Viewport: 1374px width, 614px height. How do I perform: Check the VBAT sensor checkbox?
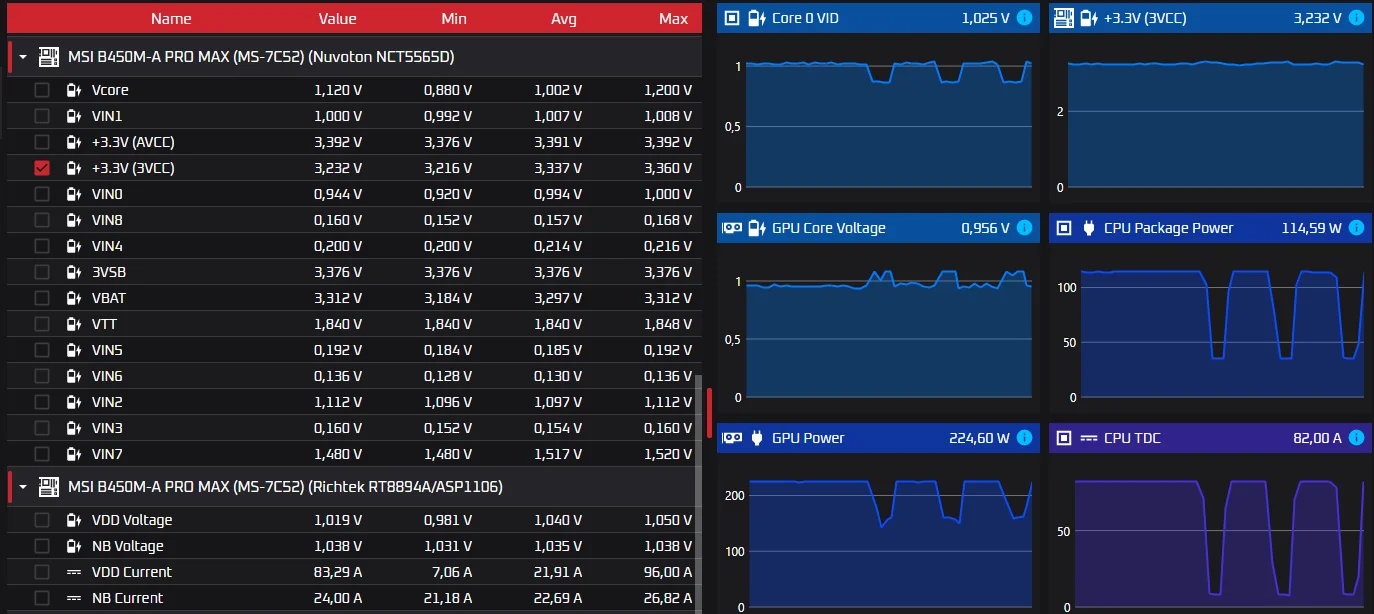tap(42, 298)
